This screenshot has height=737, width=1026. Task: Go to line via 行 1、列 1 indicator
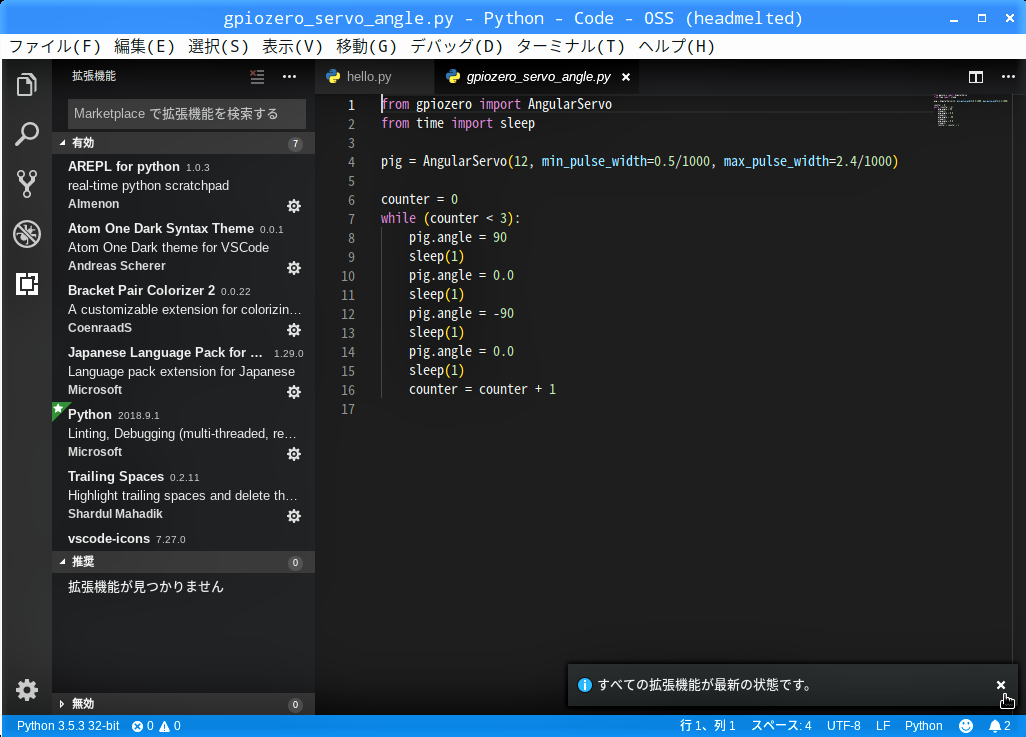(707, 726)
